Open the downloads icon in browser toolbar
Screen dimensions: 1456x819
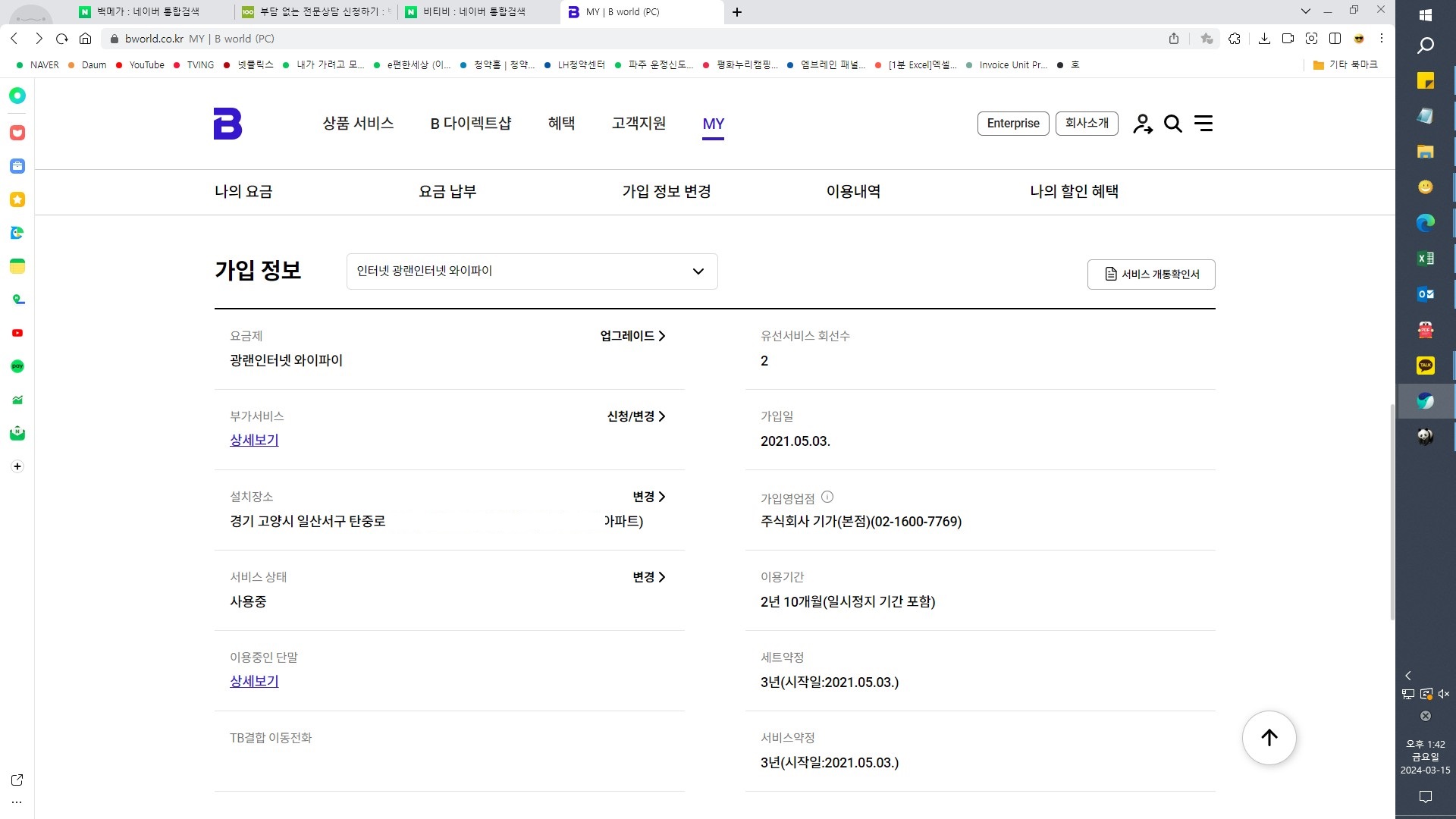pyautogui.click(x=1264, y=39)
